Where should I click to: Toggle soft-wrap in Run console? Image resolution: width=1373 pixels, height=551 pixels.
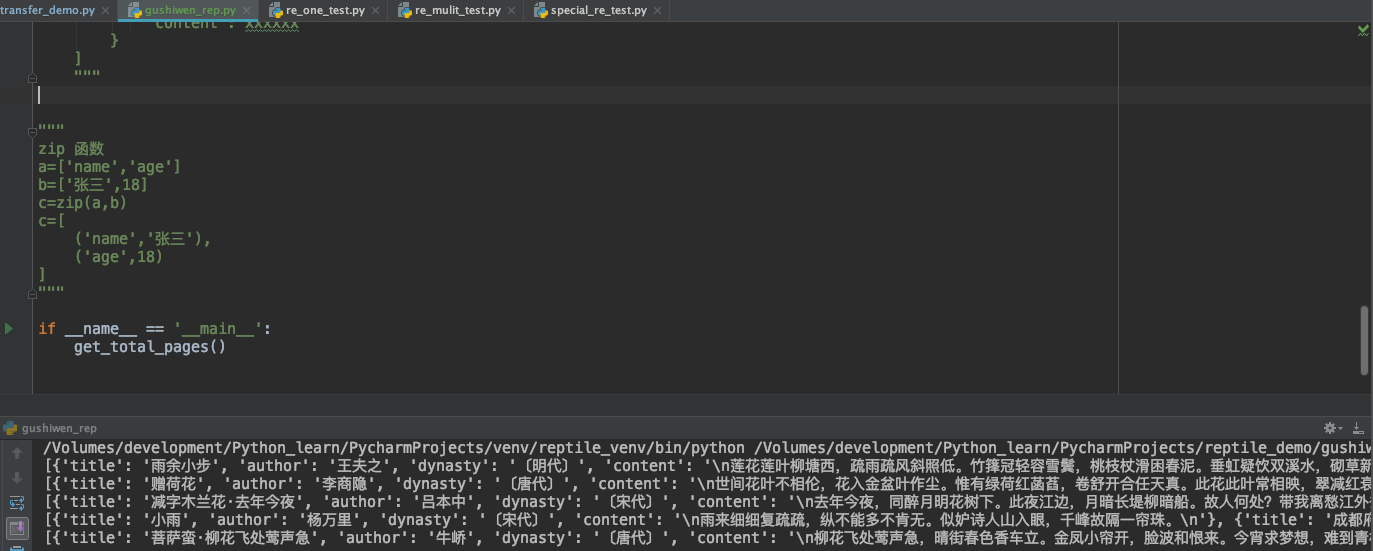[x=17, y=503]
